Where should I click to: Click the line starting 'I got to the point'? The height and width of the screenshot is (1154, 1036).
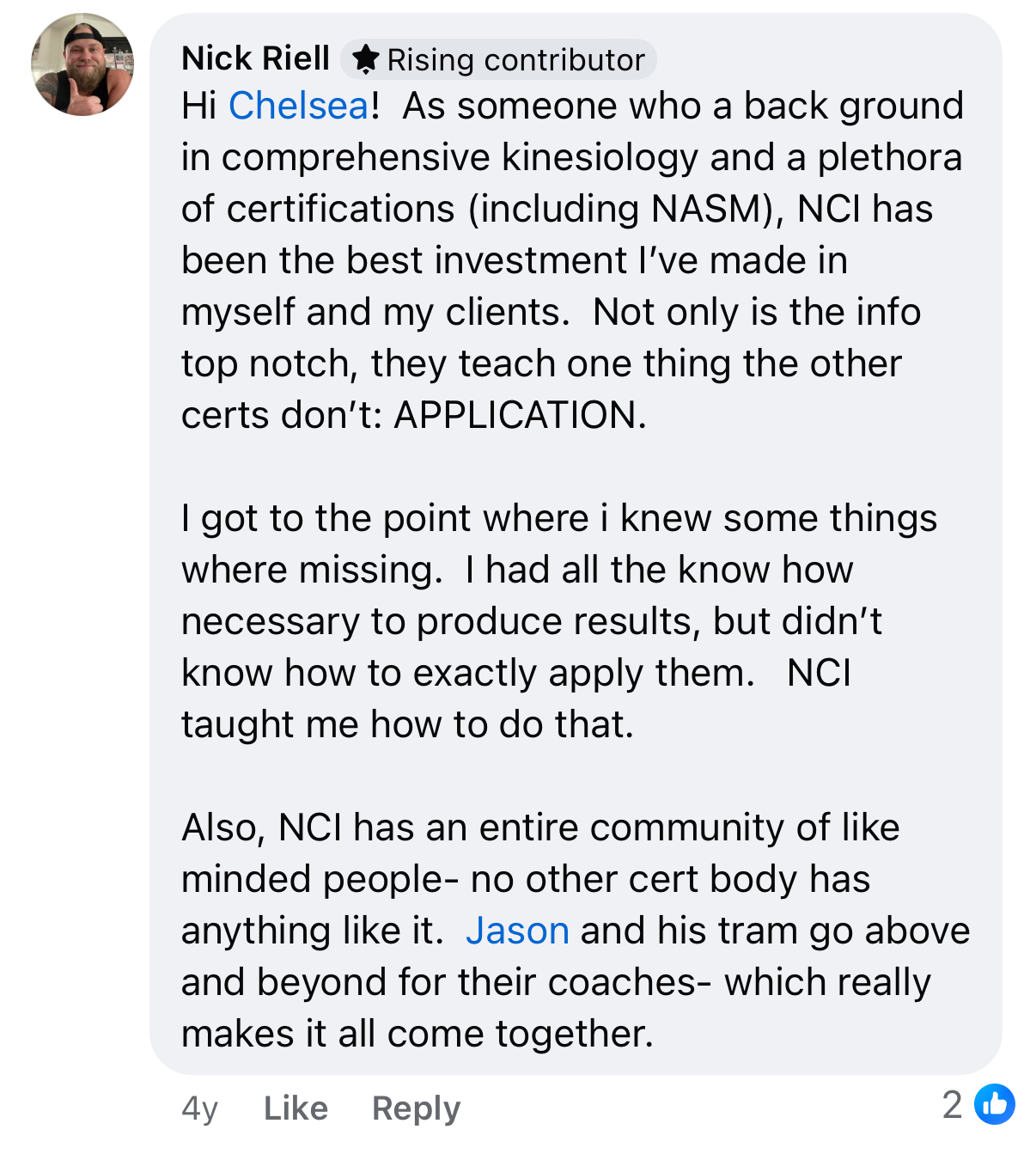pos(558,518)
